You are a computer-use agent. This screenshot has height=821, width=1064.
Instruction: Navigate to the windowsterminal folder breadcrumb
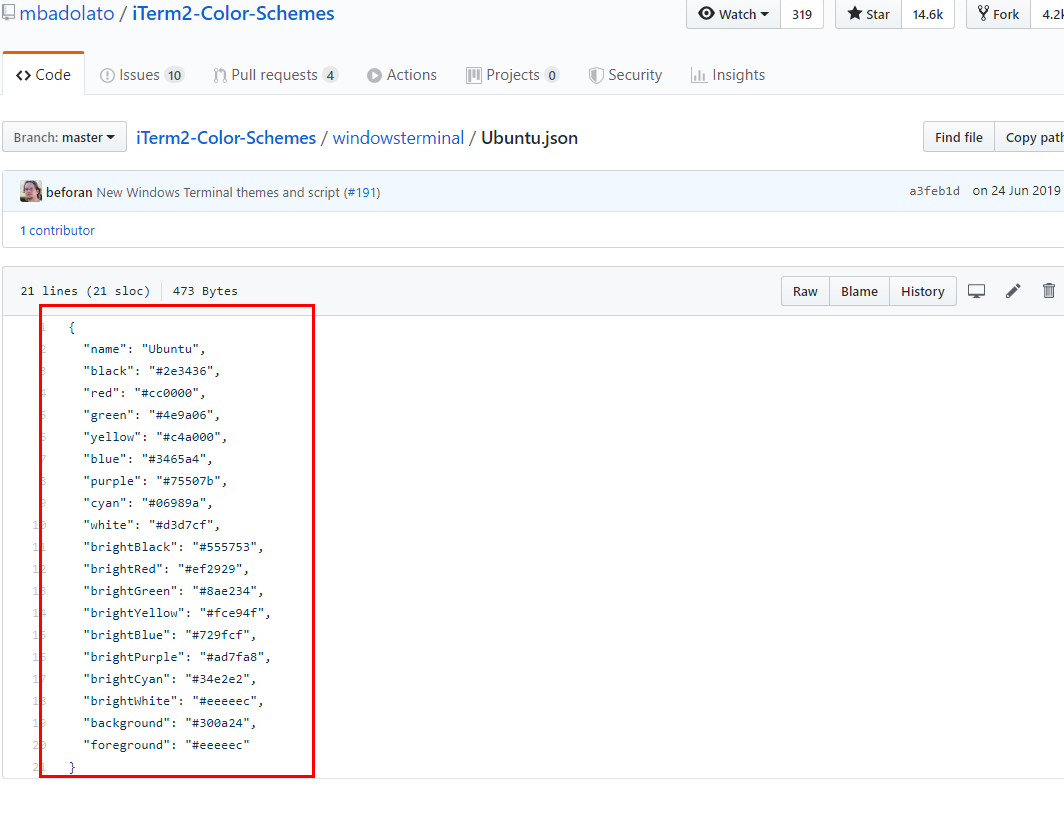click(398, 137)
